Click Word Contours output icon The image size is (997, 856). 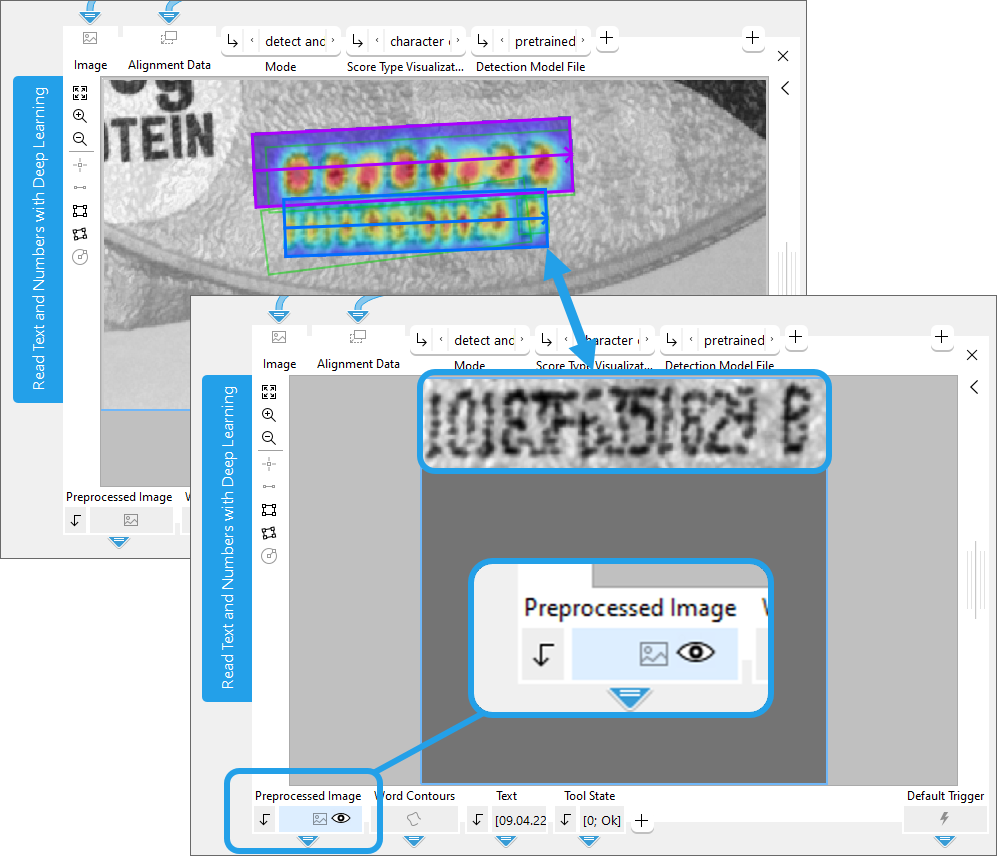pos(414,819)
